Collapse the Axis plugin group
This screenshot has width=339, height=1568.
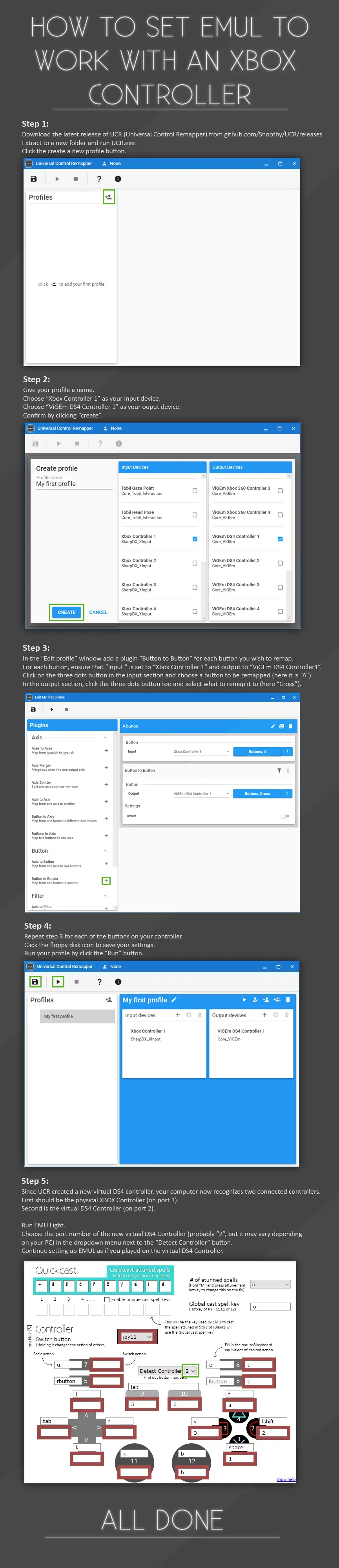point(106,738)
